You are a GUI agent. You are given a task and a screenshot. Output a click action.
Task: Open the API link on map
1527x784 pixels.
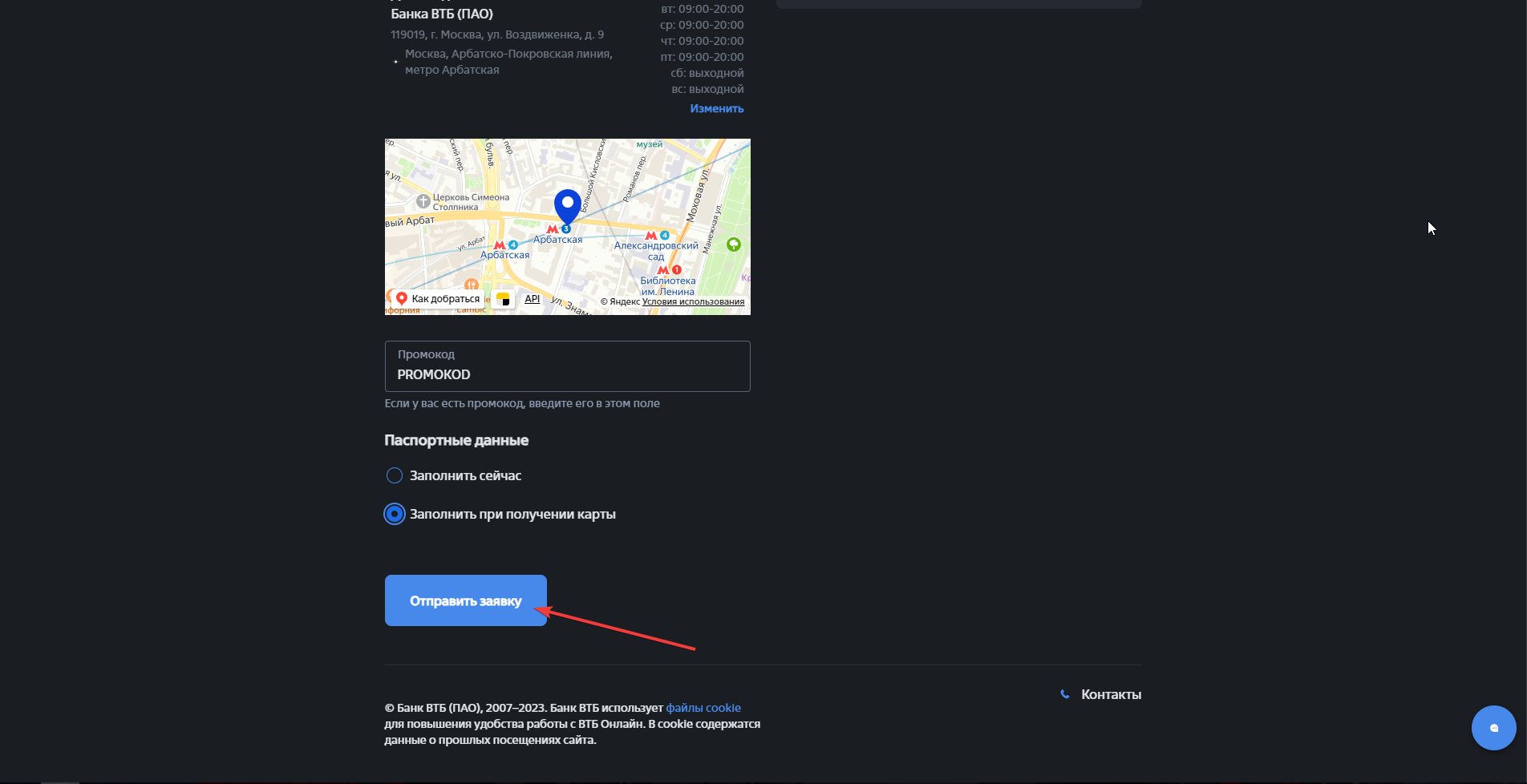click(533, 298)
